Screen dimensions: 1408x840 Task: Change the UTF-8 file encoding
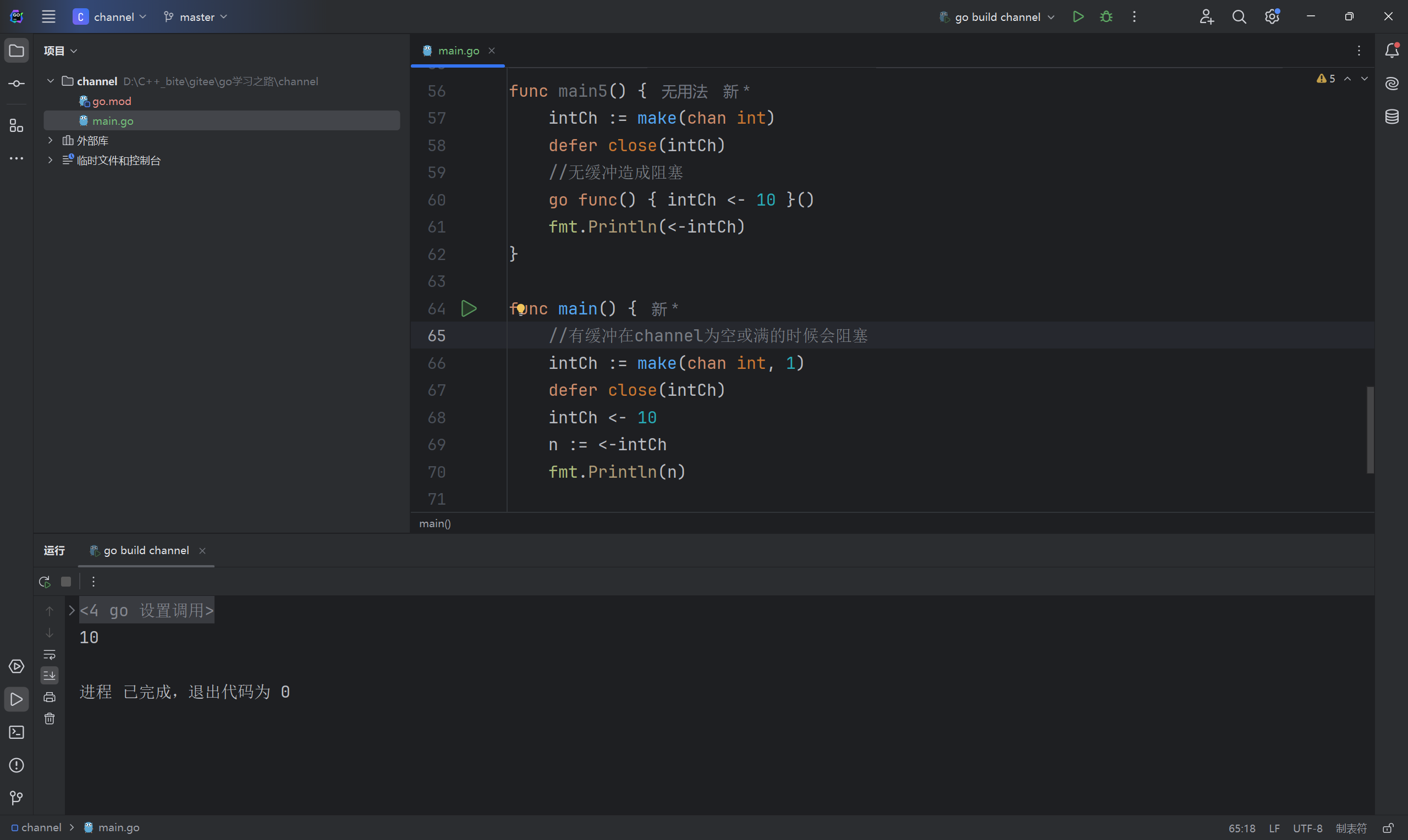point(1307,828)
